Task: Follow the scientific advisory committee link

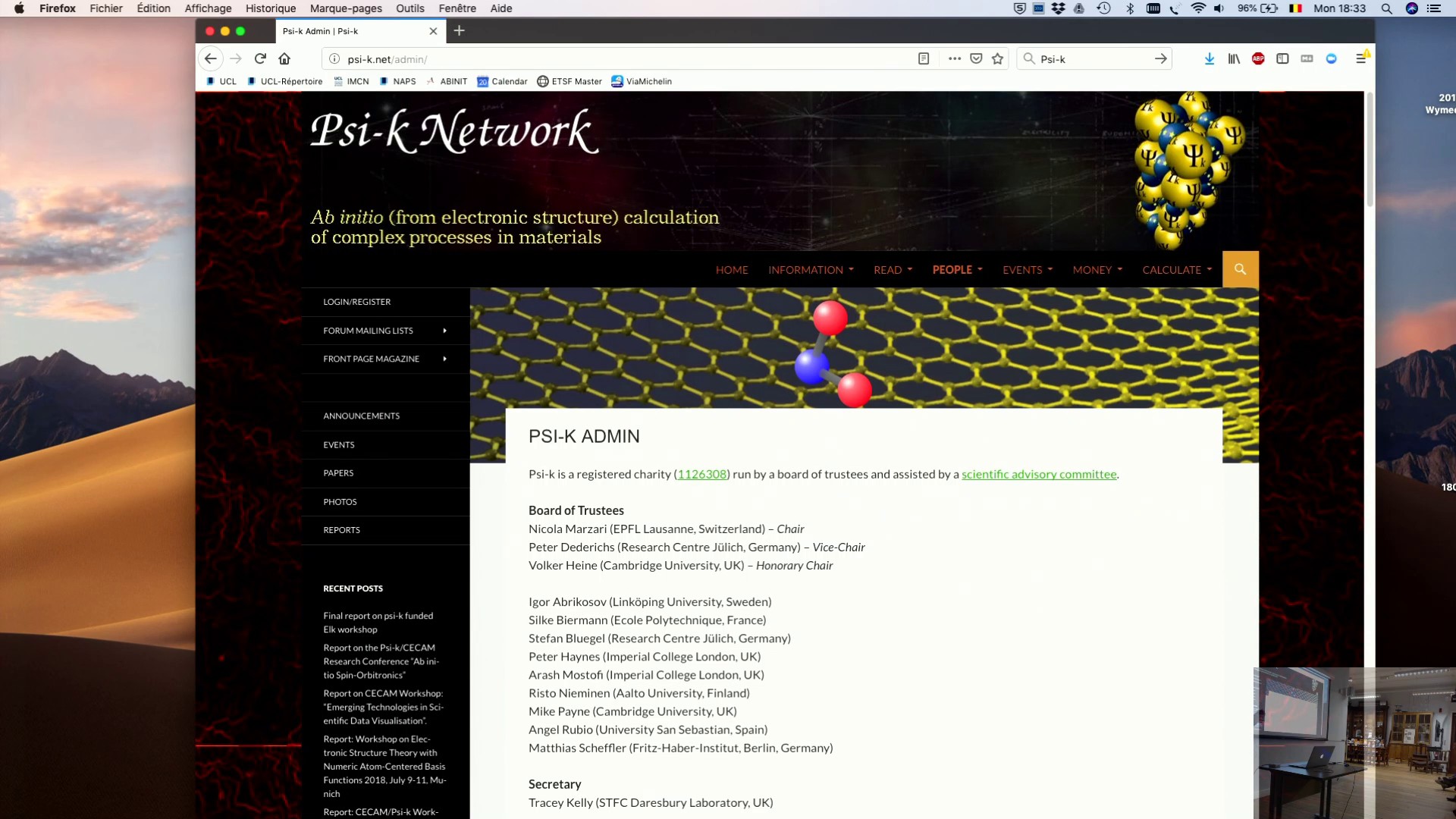Action: click(1039, 474)
